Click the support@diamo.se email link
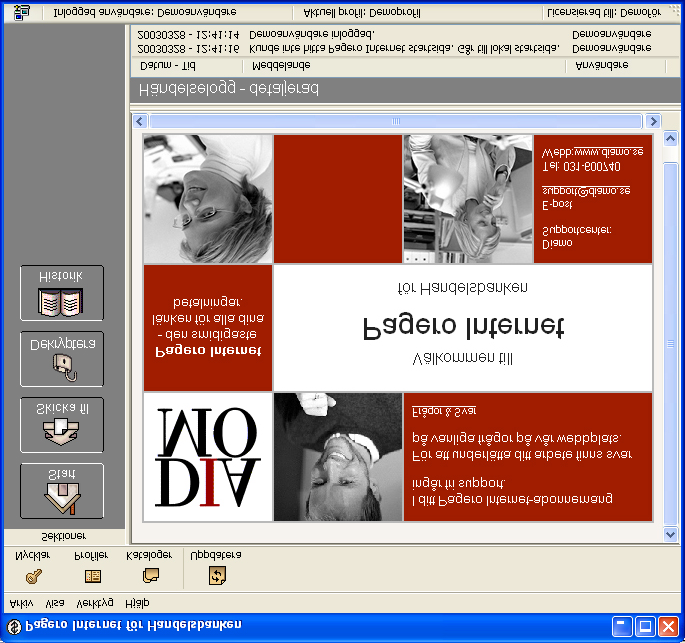The image size is (685, 643). tap(586, 191)
